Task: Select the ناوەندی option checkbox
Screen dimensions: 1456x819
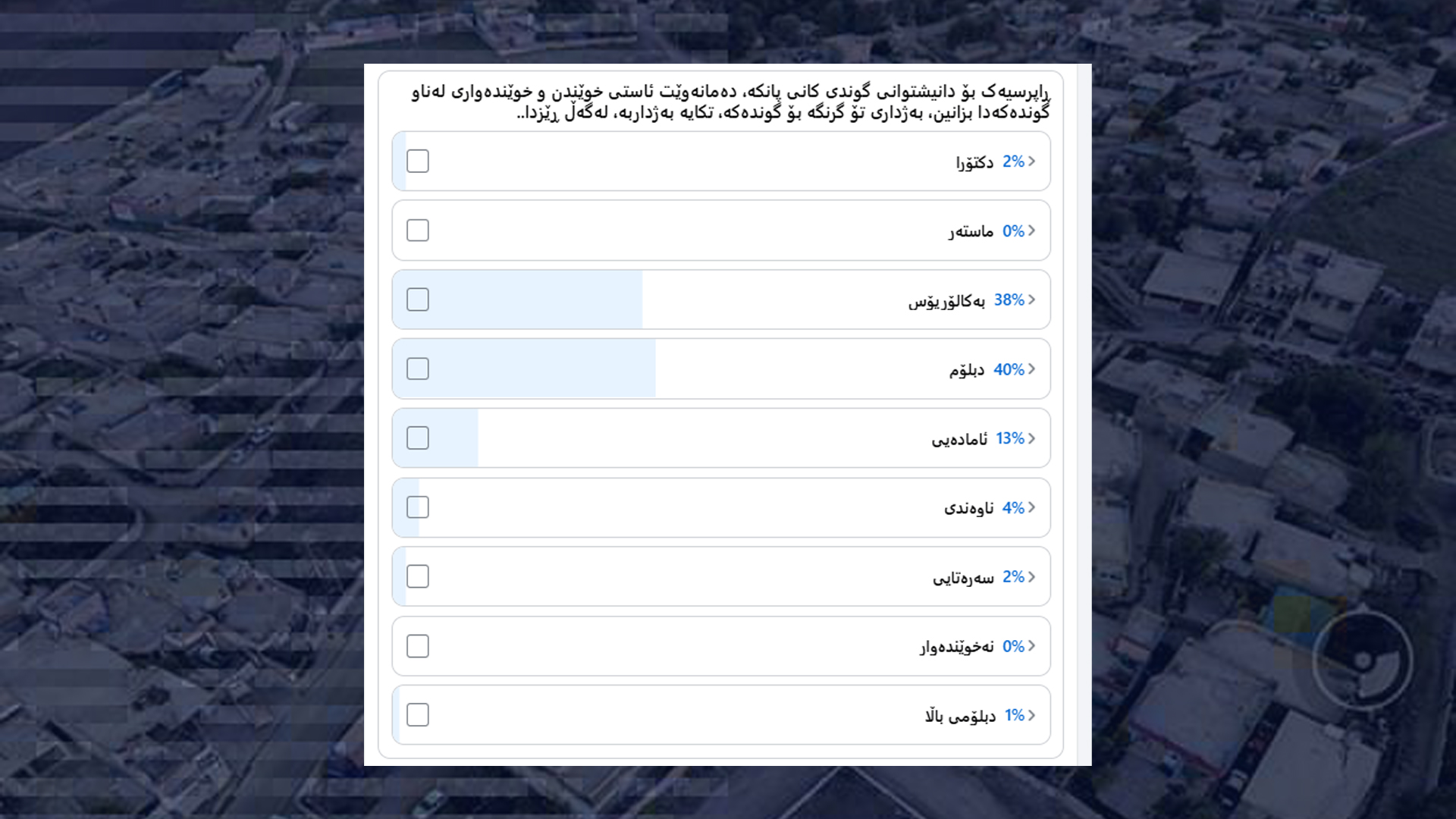Action: pos(418,507)
